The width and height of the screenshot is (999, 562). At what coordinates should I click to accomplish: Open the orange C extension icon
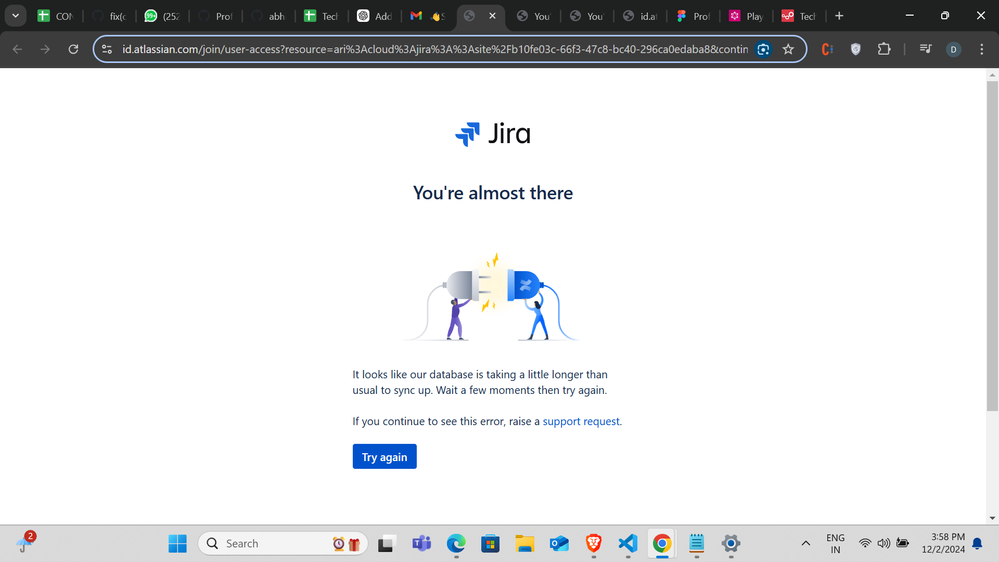point(827,49)
